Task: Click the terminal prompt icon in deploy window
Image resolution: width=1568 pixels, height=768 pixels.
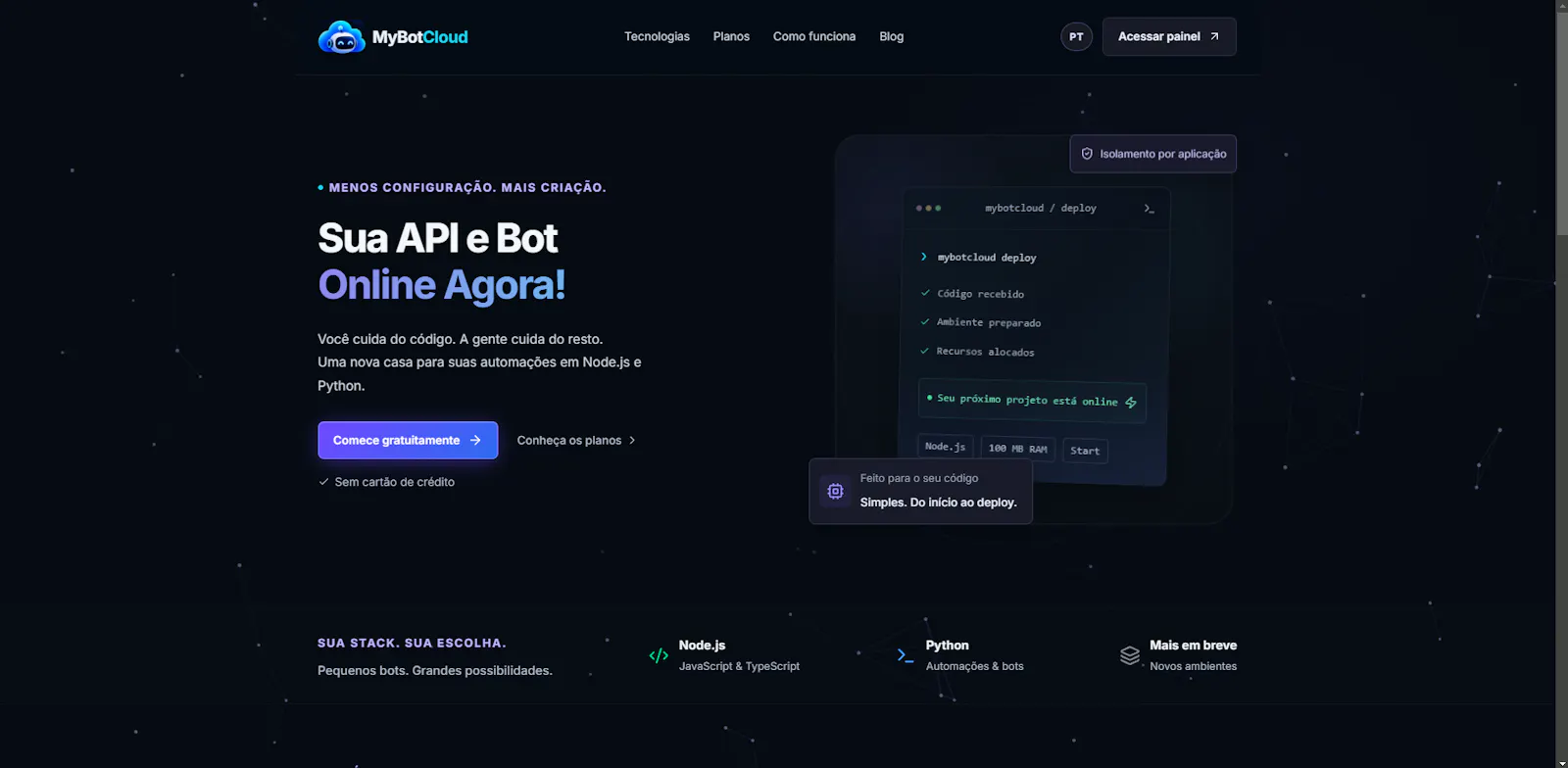Action: coord(1149,209)
